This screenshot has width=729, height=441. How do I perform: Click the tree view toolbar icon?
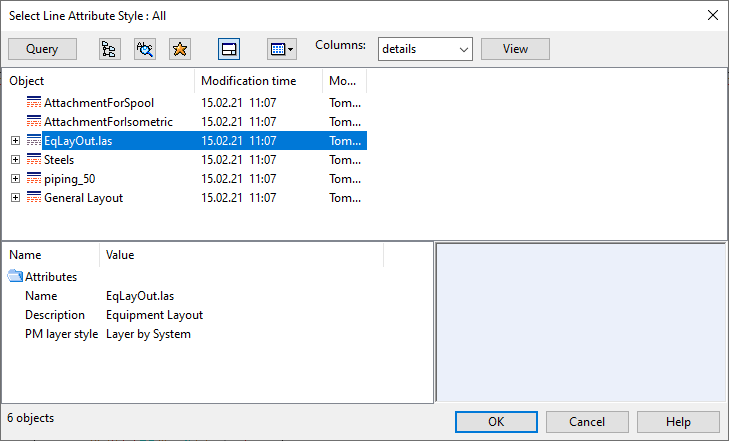[110, 49]
